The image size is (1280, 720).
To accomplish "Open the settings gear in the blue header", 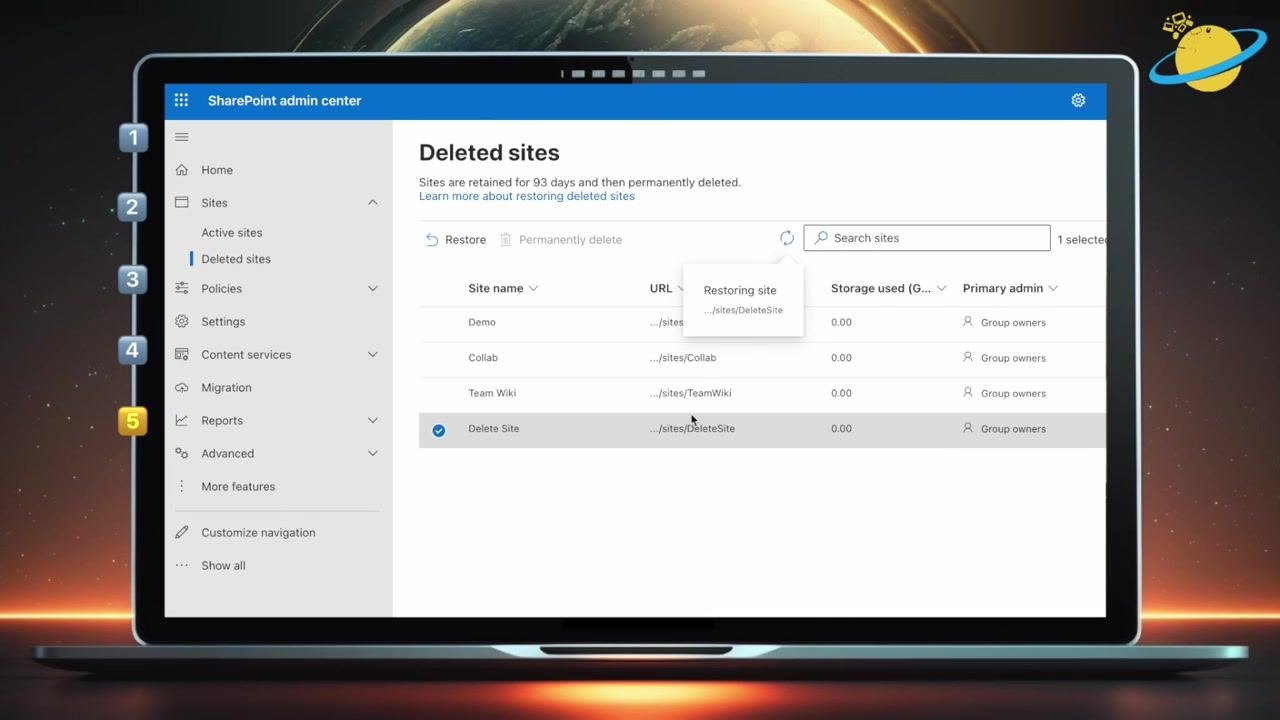I will [x=1078, y=100].
